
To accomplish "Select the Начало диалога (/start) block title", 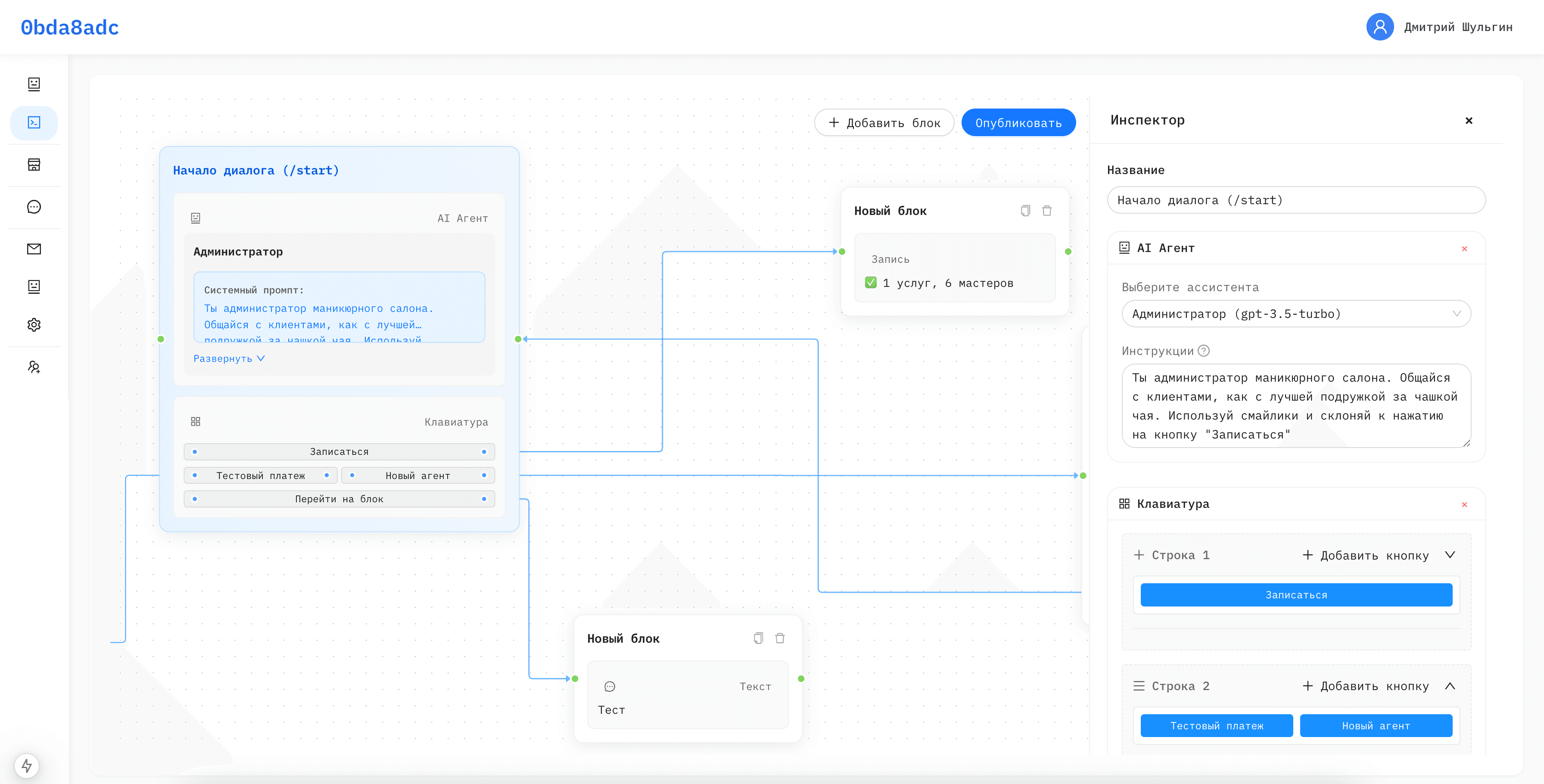I will [x=256, y=170].
